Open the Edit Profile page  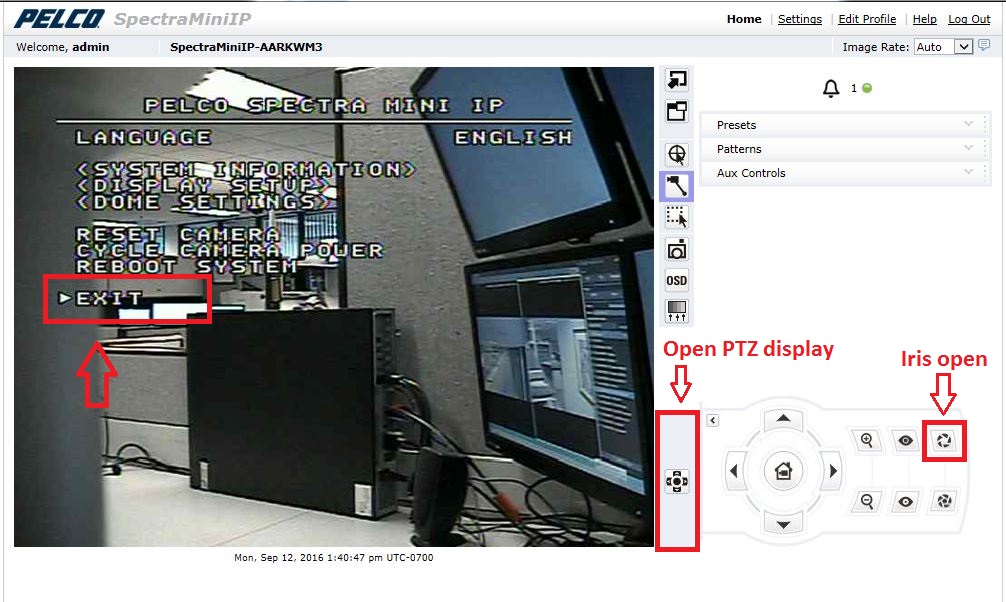pyautogui.click(x=866, y=18)
